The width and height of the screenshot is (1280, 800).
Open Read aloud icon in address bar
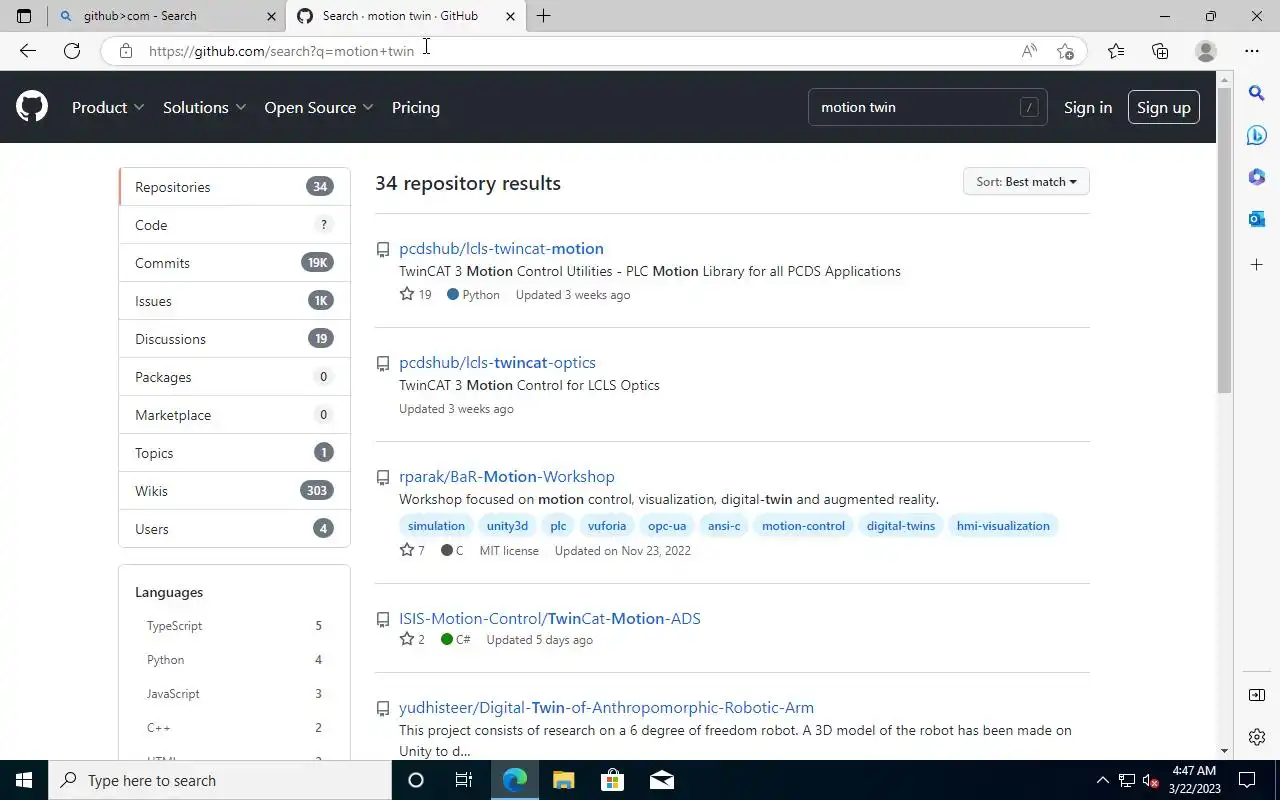tap(1029, 51)
